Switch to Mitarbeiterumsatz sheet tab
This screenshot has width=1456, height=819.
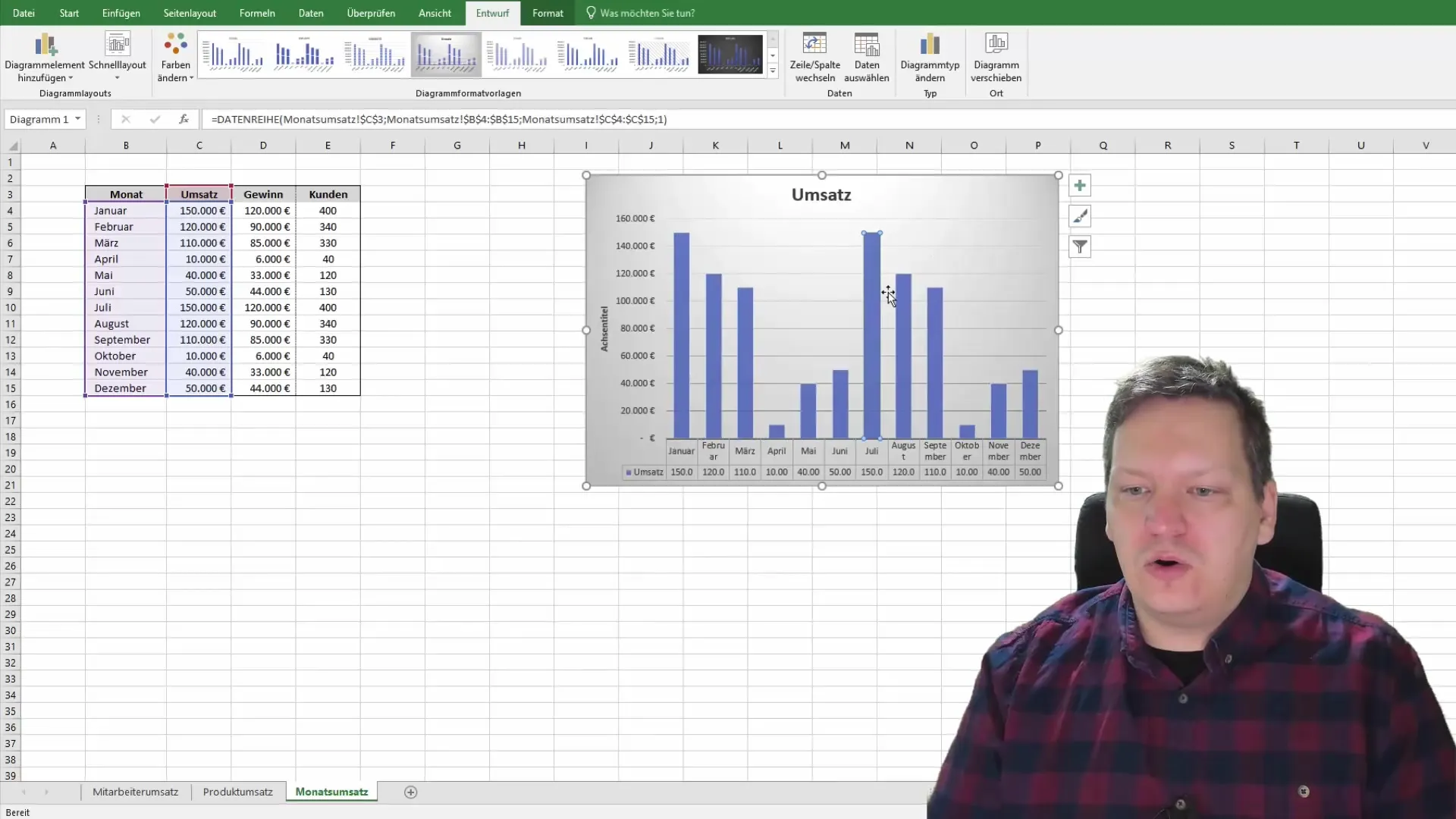coord(135,792)
